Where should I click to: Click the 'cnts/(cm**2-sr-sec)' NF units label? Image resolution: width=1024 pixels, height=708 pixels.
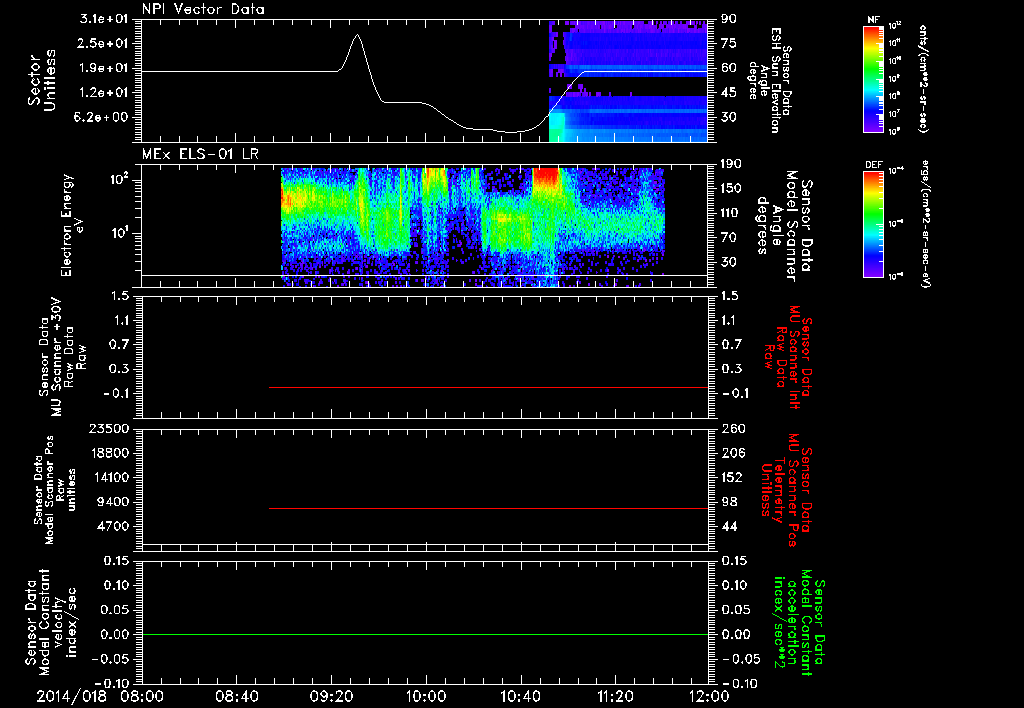[923, 78]
